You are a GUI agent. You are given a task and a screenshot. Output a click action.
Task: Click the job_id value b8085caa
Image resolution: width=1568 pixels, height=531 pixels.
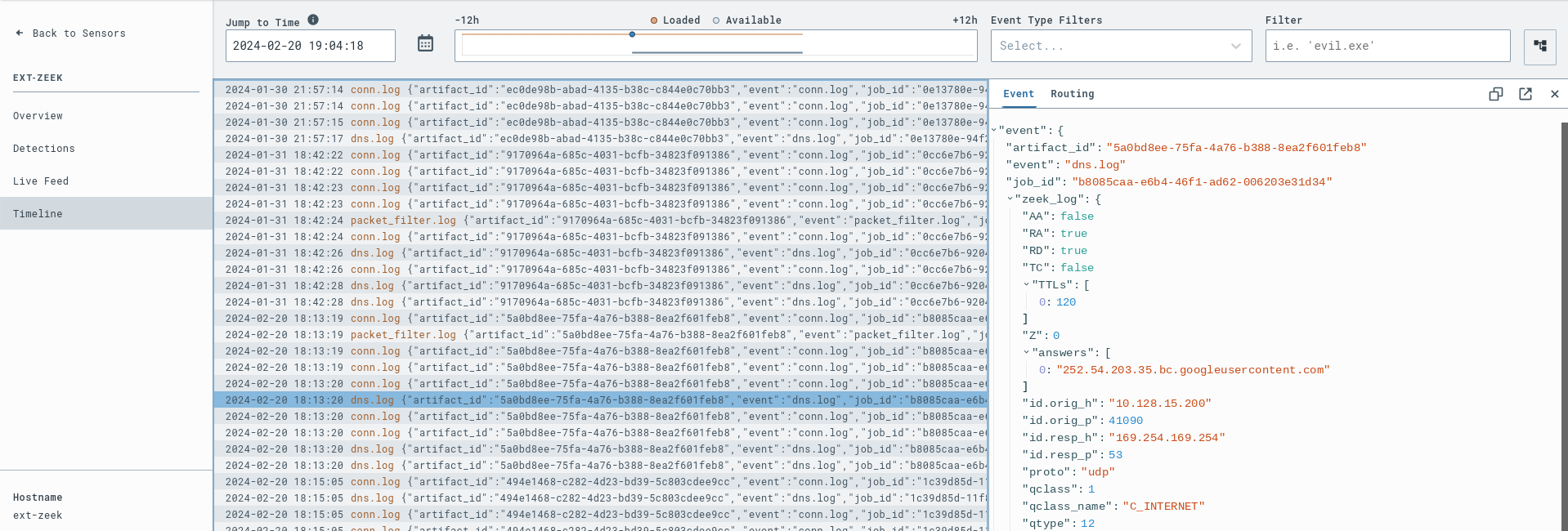tap(1202, 182)
